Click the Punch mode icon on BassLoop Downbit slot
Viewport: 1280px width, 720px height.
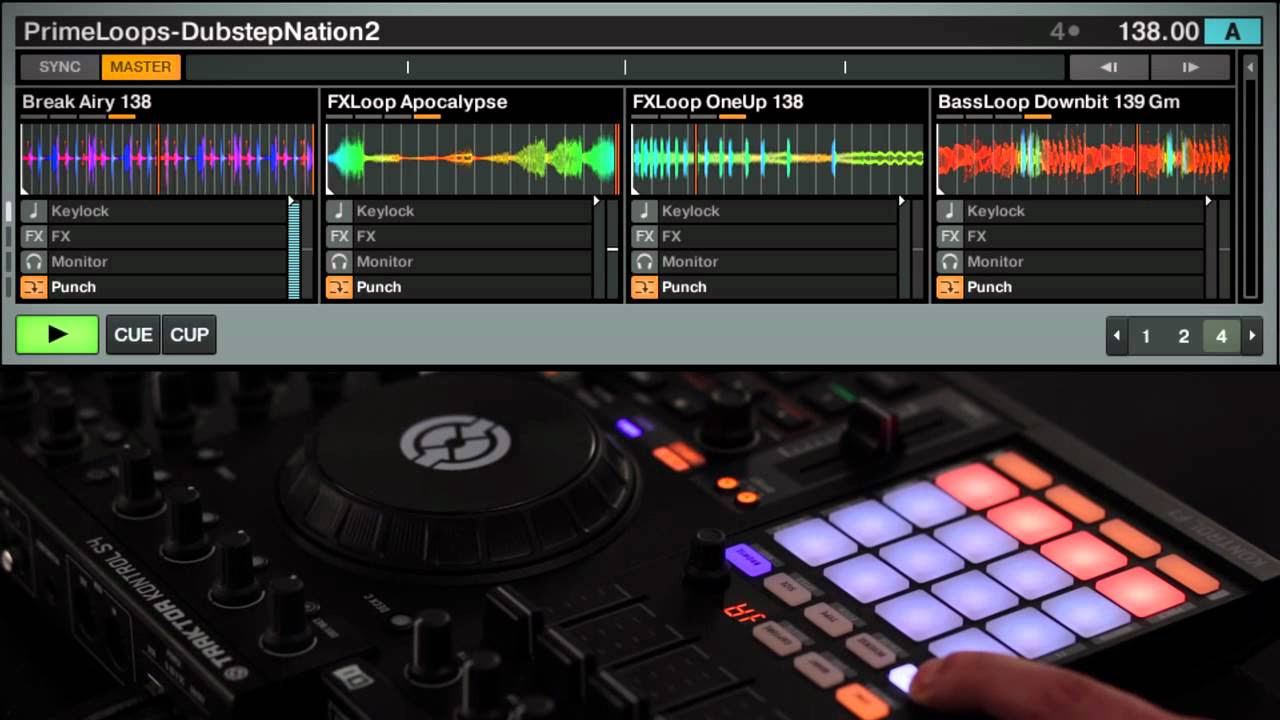click(x=949, y=287)
